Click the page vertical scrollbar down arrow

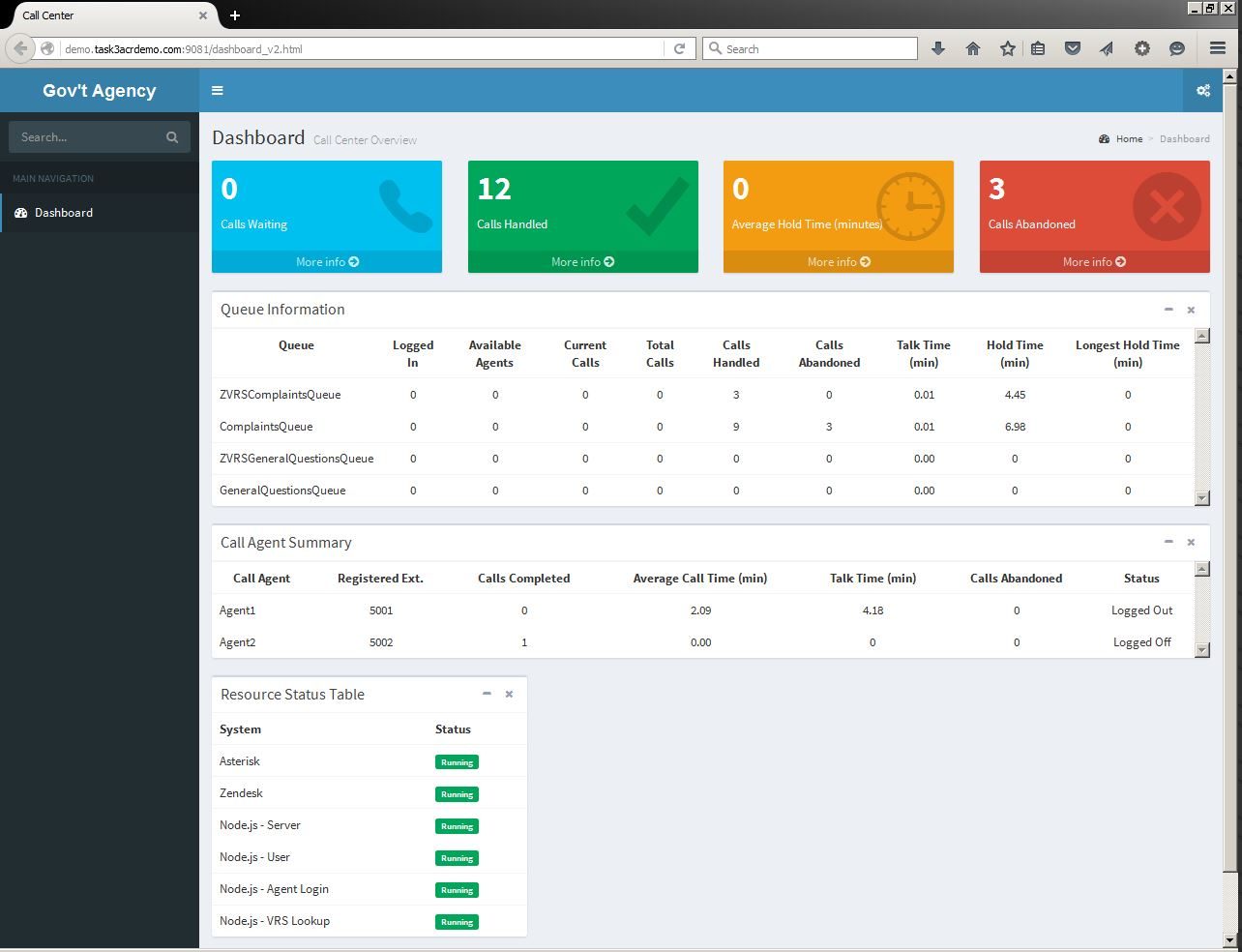coord(1230,939)
